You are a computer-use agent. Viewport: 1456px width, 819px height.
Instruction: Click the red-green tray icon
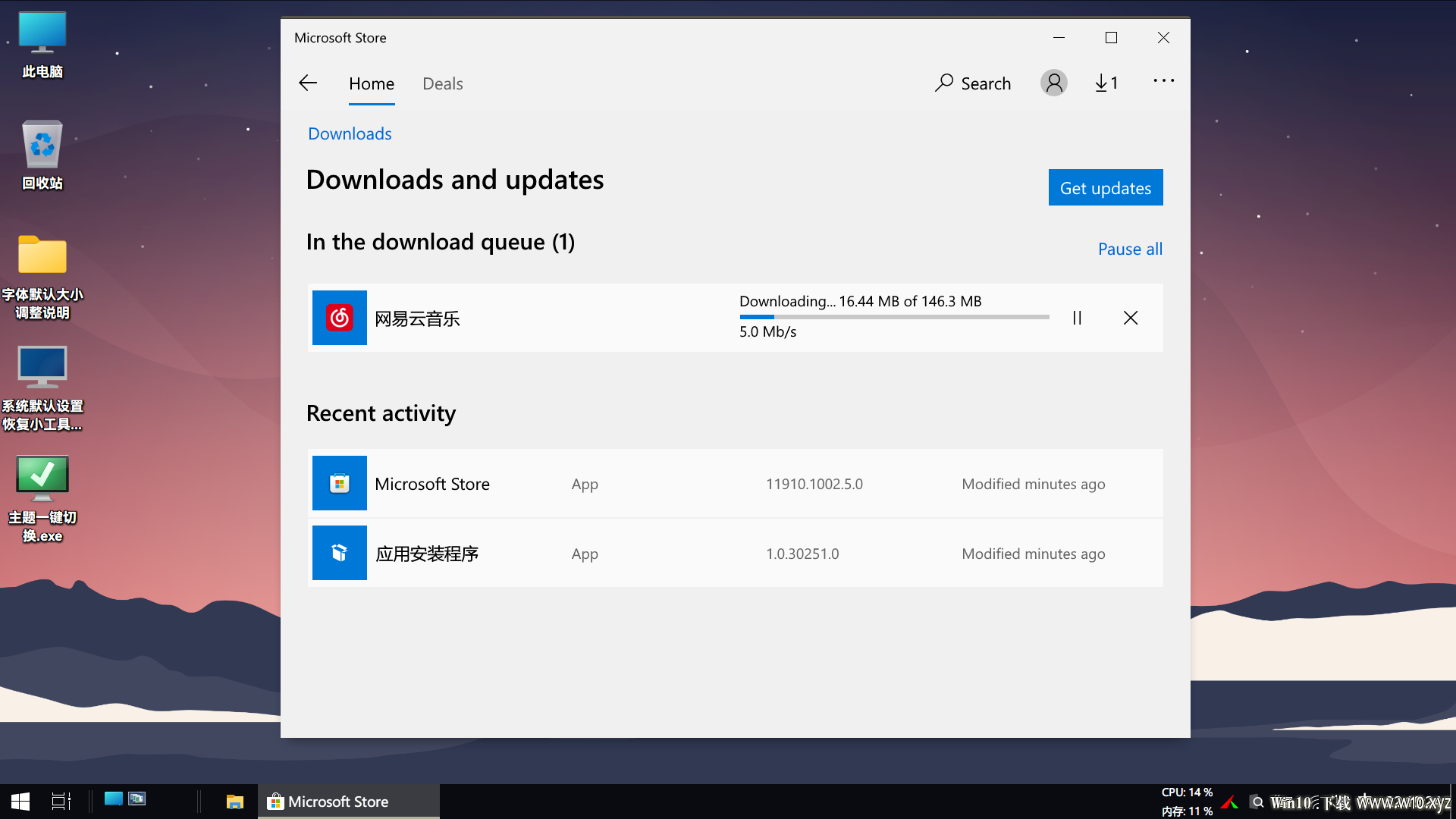pos(1230,802)
